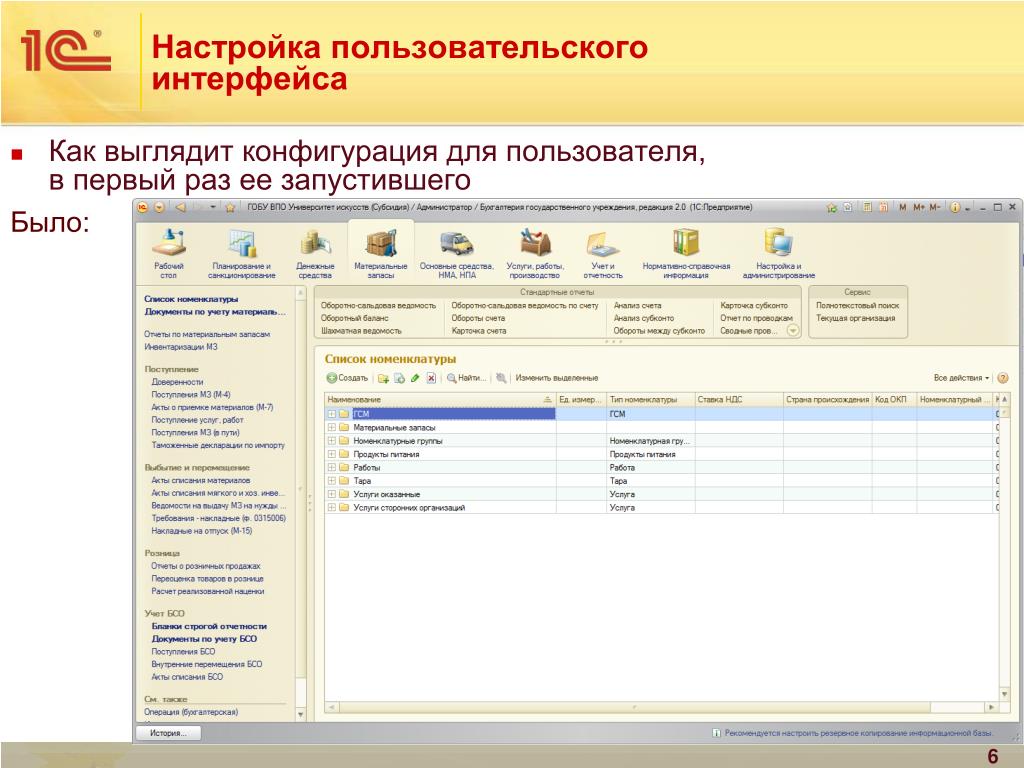Click the Ставка НДС column header
Viewport: 1024px width, 768px height.
click(x=739, y=399)
